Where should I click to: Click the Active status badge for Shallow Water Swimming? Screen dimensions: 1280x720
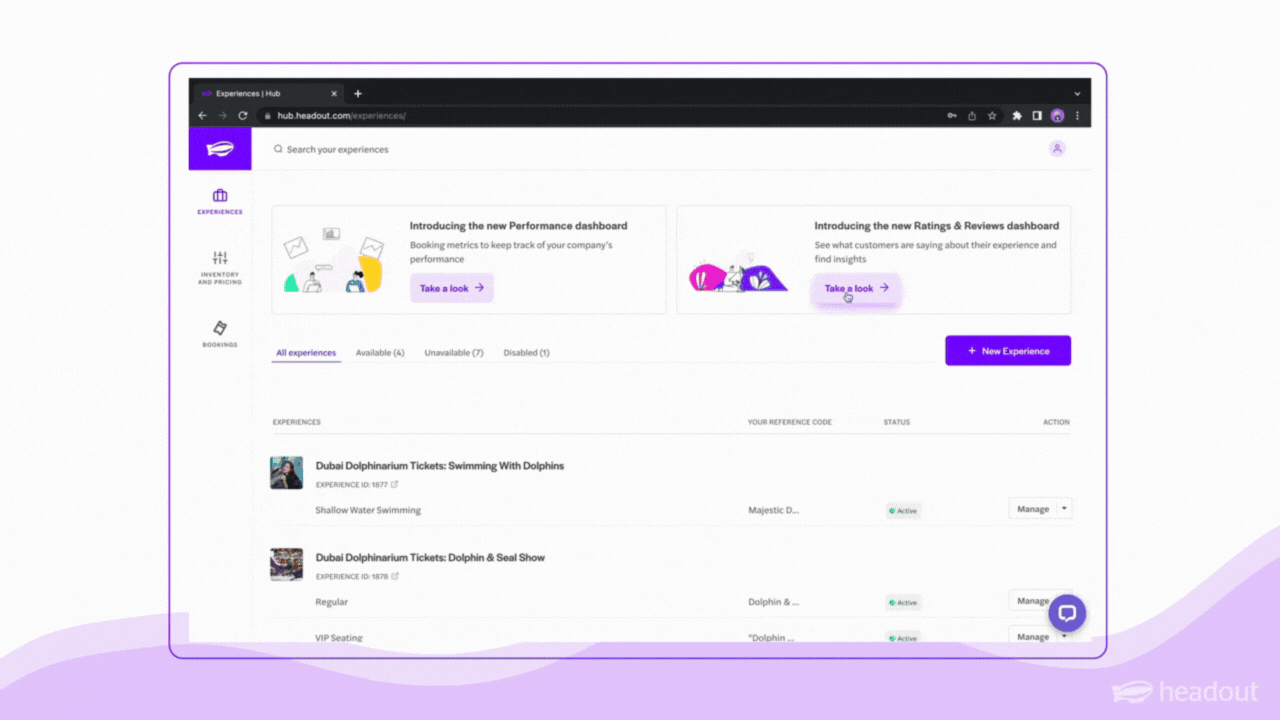point(903,511)
